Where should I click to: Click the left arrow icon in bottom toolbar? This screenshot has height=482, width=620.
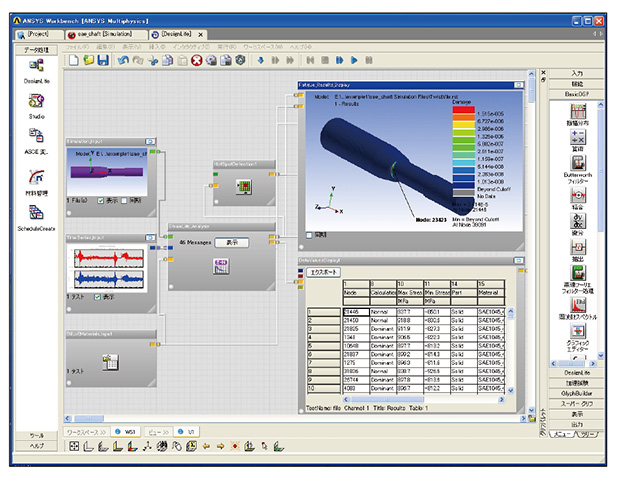[x=206, y=446]
